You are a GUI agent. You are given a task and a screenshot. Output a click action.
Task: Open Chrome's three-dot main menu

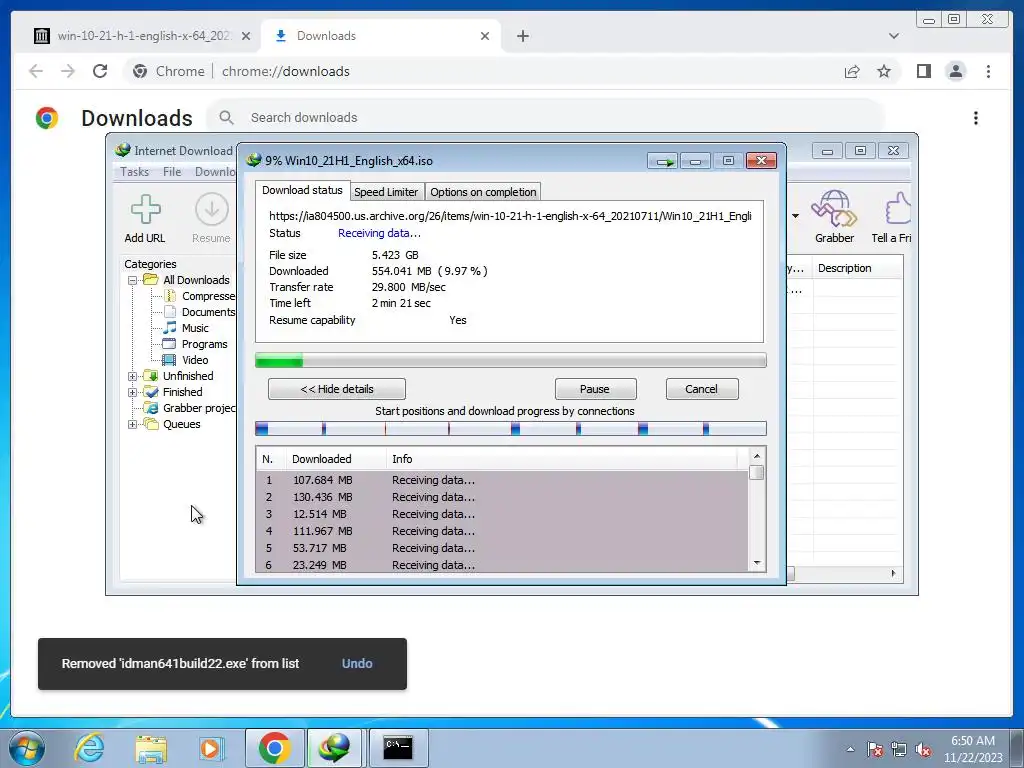pos(988,71)
